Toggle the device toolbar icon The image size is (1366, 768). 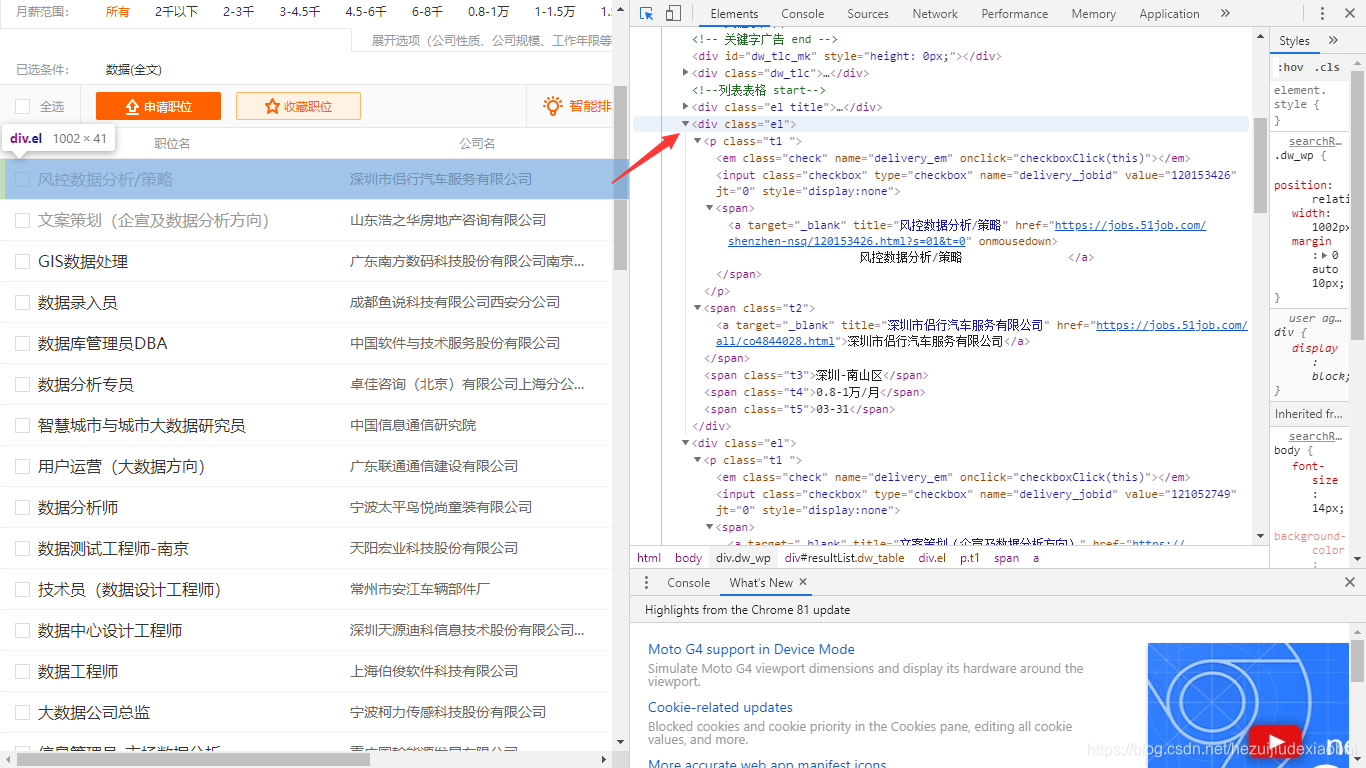[x=673, y=14]
